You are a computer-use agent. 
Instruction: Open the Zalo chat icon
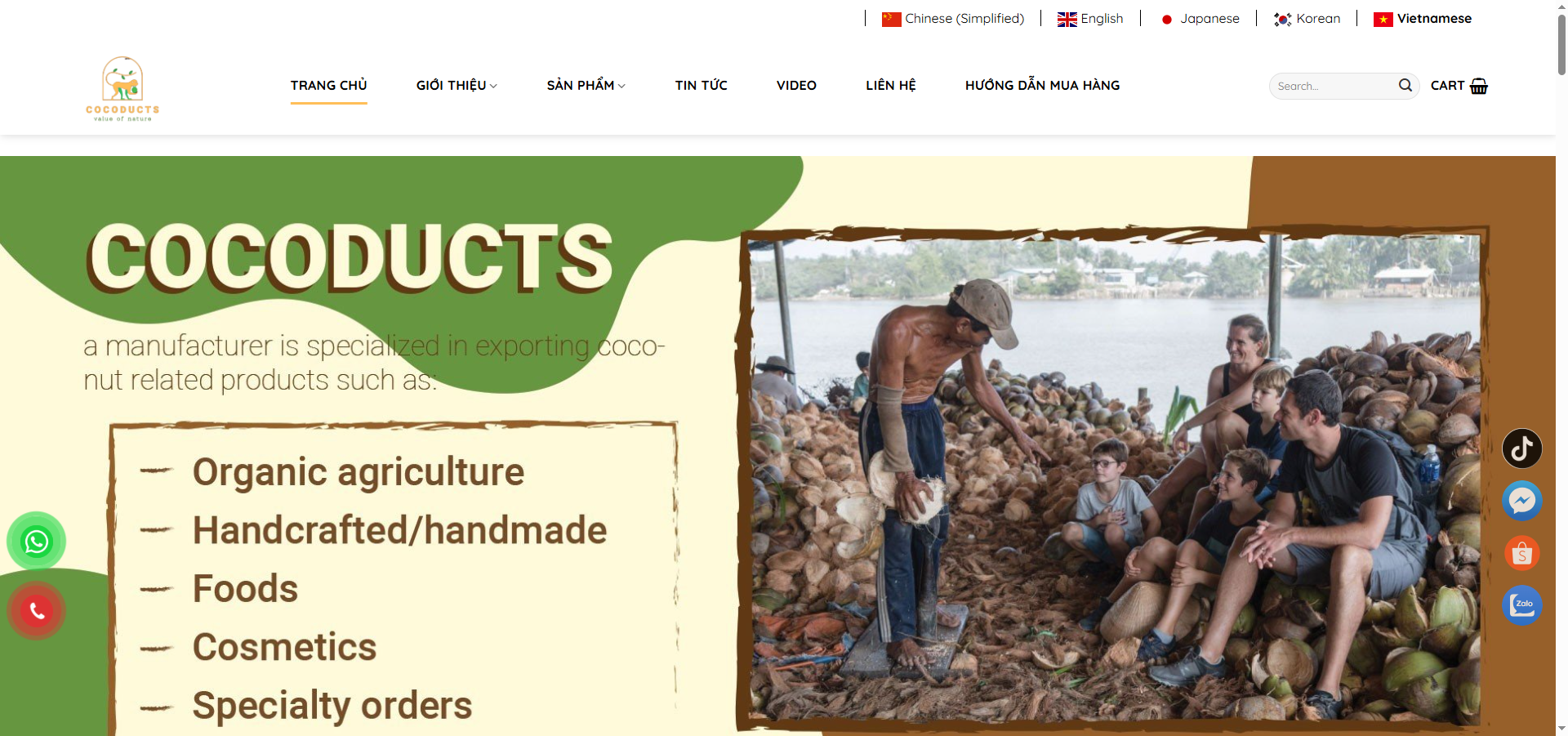tap(1522, 605)
